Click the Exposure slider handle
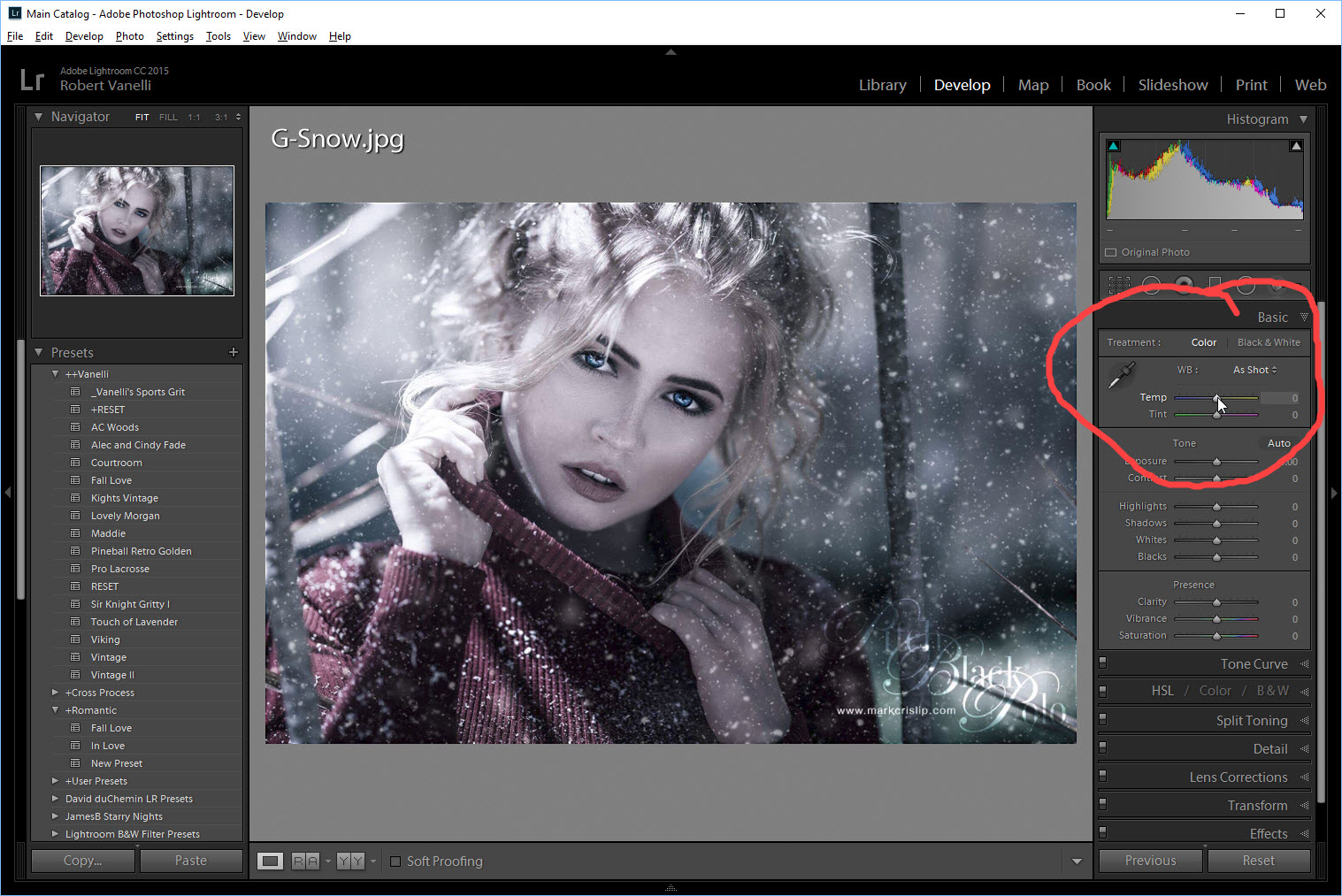 click(x=1216, y=462)
